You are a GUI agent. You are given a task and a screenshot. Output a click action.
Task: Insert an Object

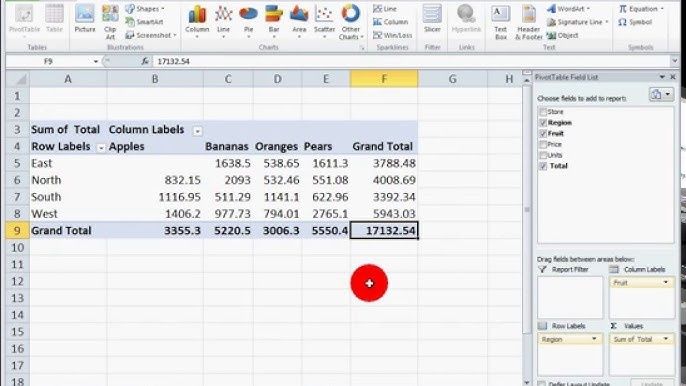coord(563,35)
